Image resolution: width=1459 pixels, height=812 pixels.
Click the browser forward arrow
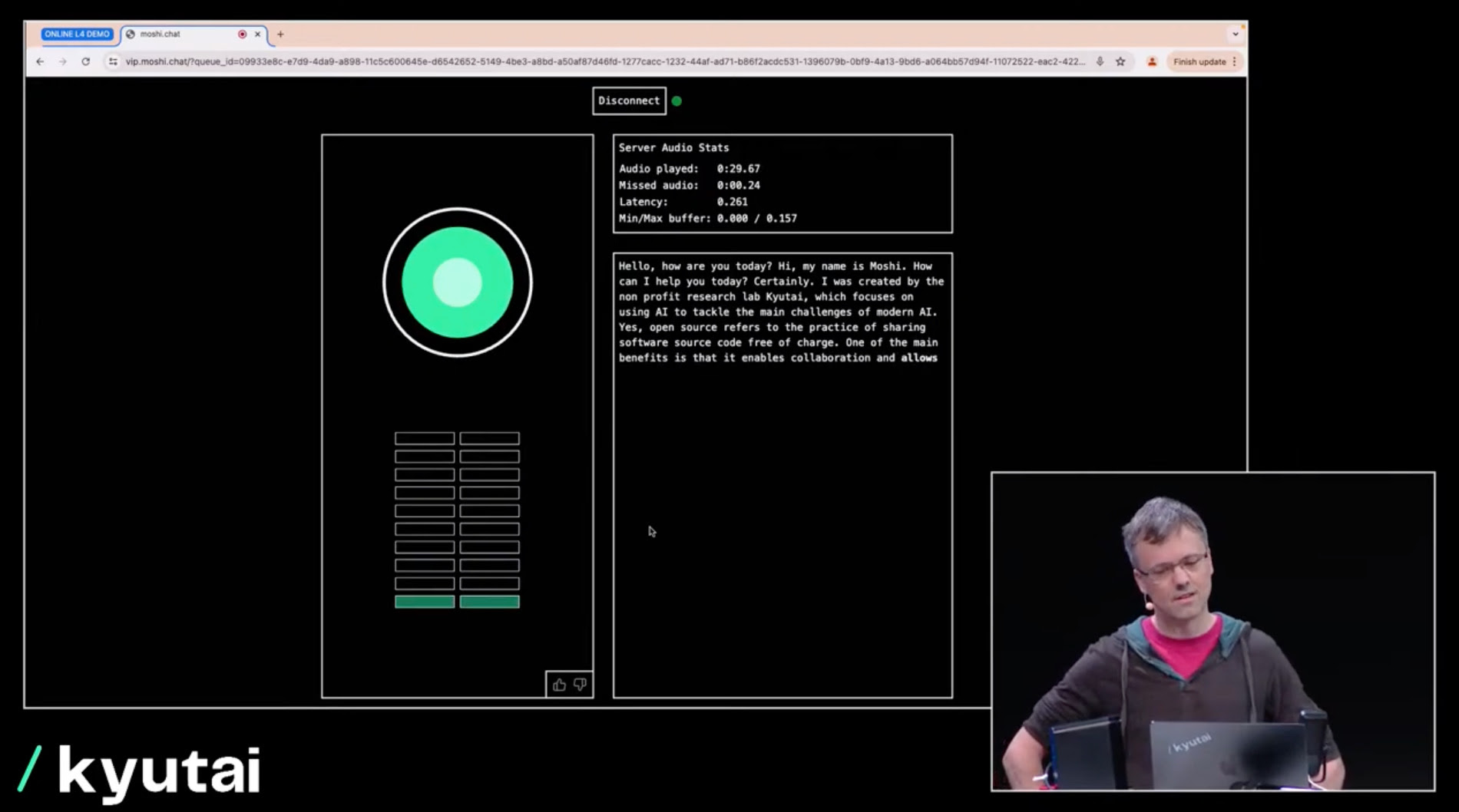coord(63,61)
